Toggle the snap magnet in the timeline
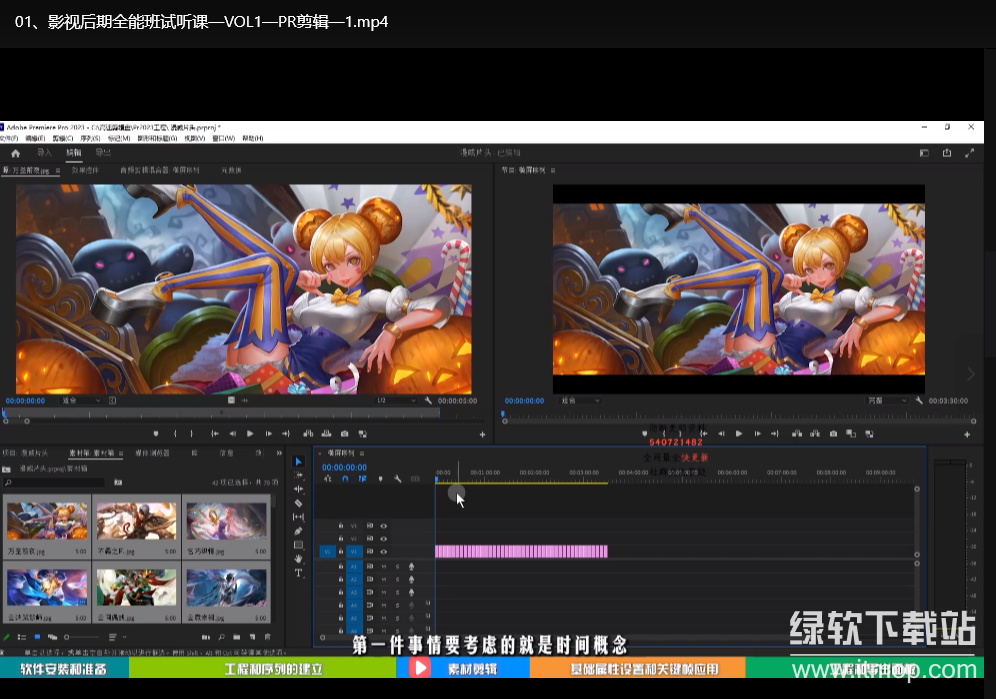This screenshot has width=996, height=699. (345, 479)
